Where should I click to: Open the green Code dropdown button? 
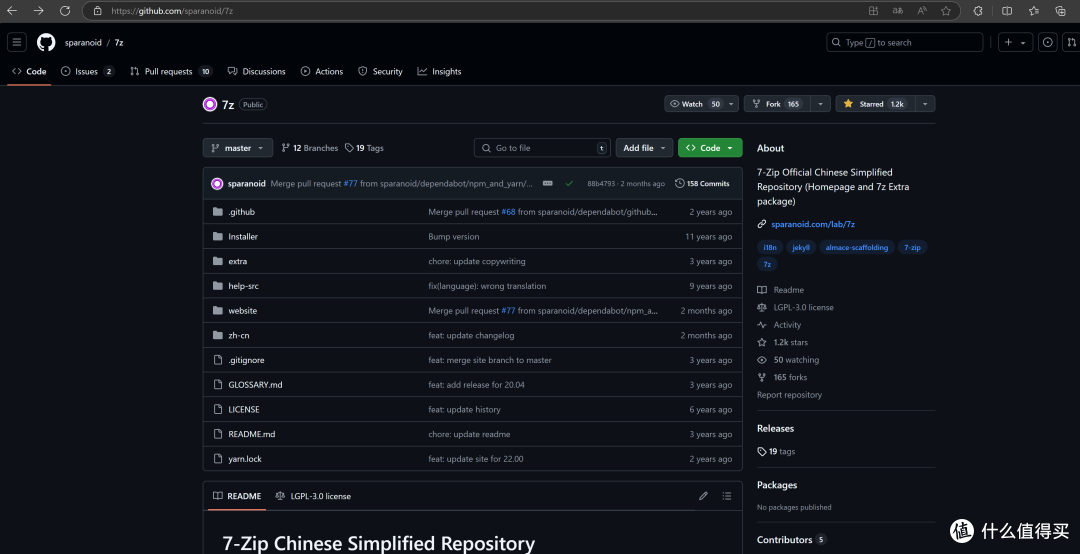[x=710, y=148]
